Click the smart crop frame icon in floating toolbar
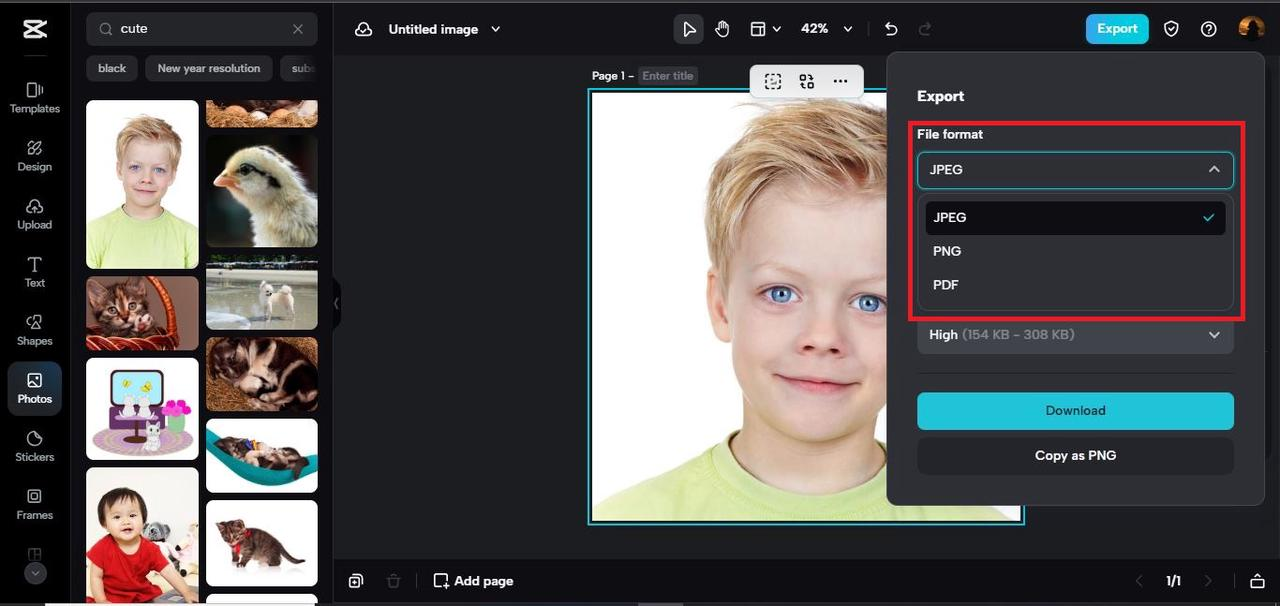Screen dimensions: 1280x606 tap(773, 82)
